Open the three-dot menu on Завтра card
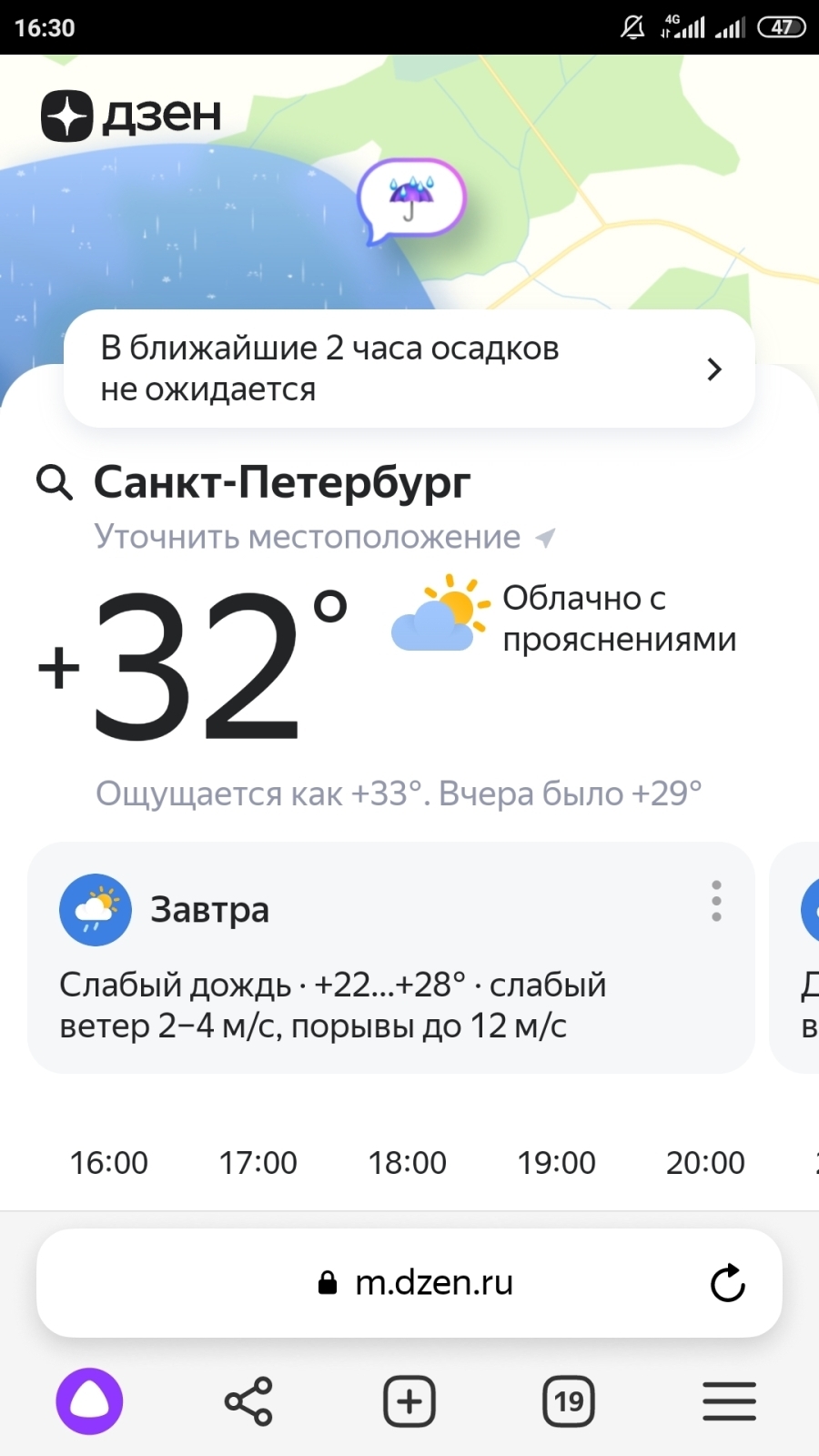 (716, 901)
